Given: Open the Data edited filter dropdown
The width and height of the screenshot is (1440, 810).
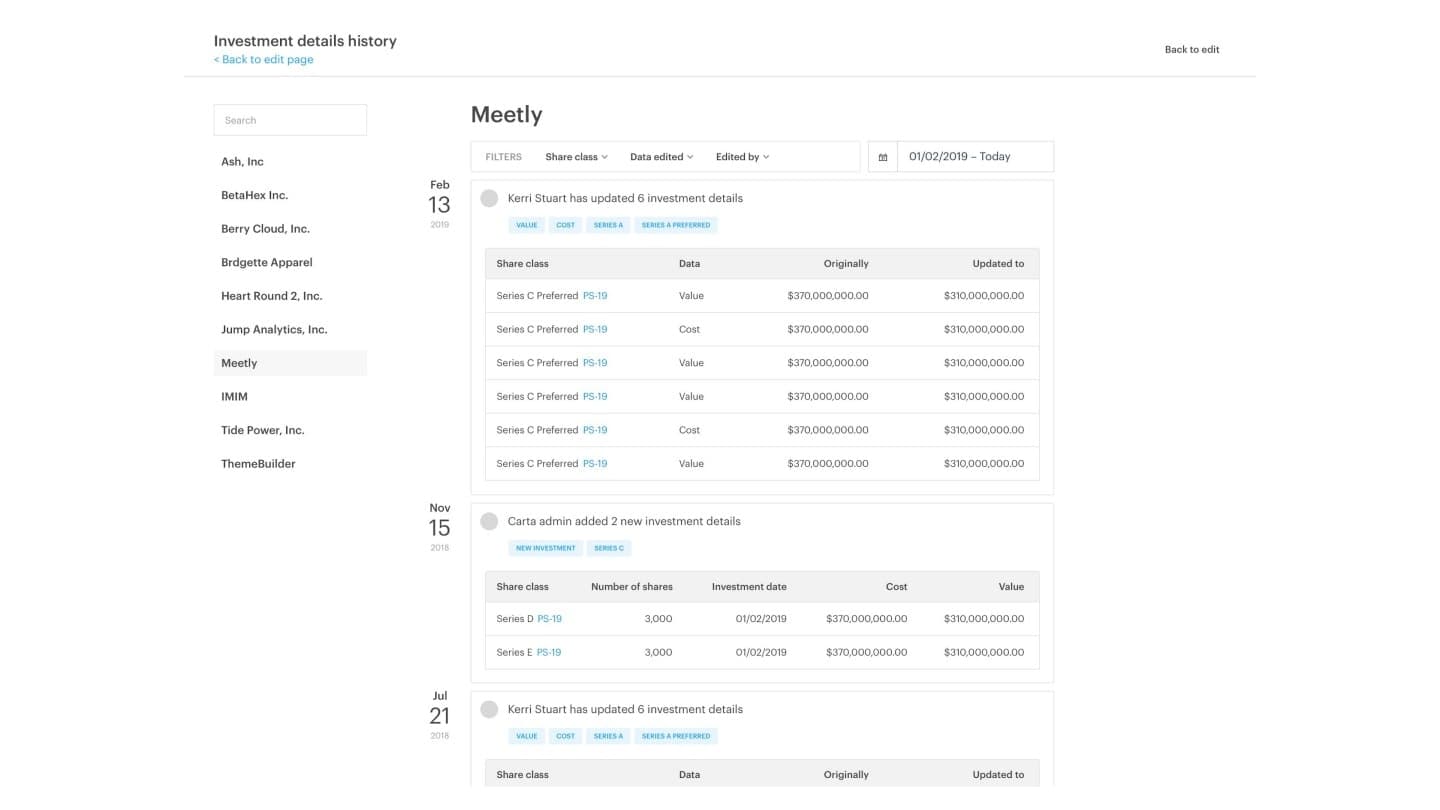Looking at the screenshot, I should point(661,157).
